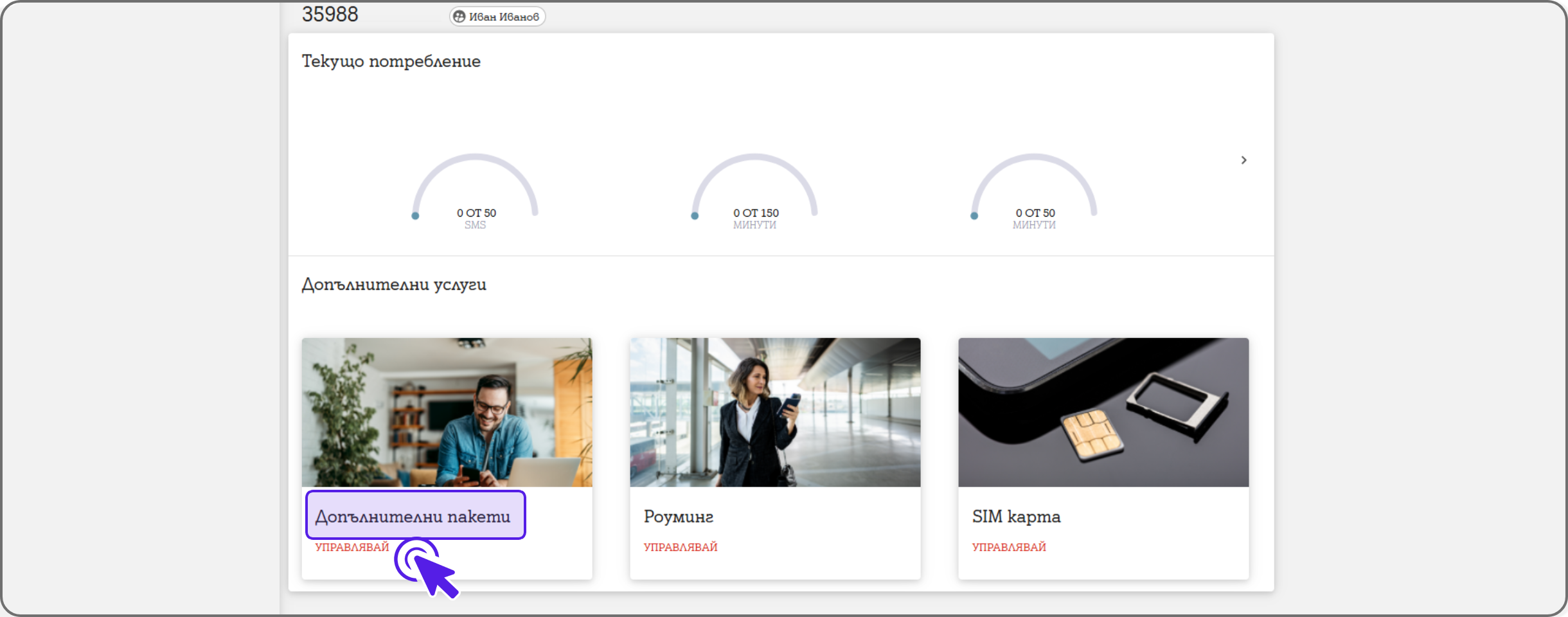Click the woman at airport thumbnail
Image resolution: width=1568 pixels, height=617 pixels.
point(775,412)
